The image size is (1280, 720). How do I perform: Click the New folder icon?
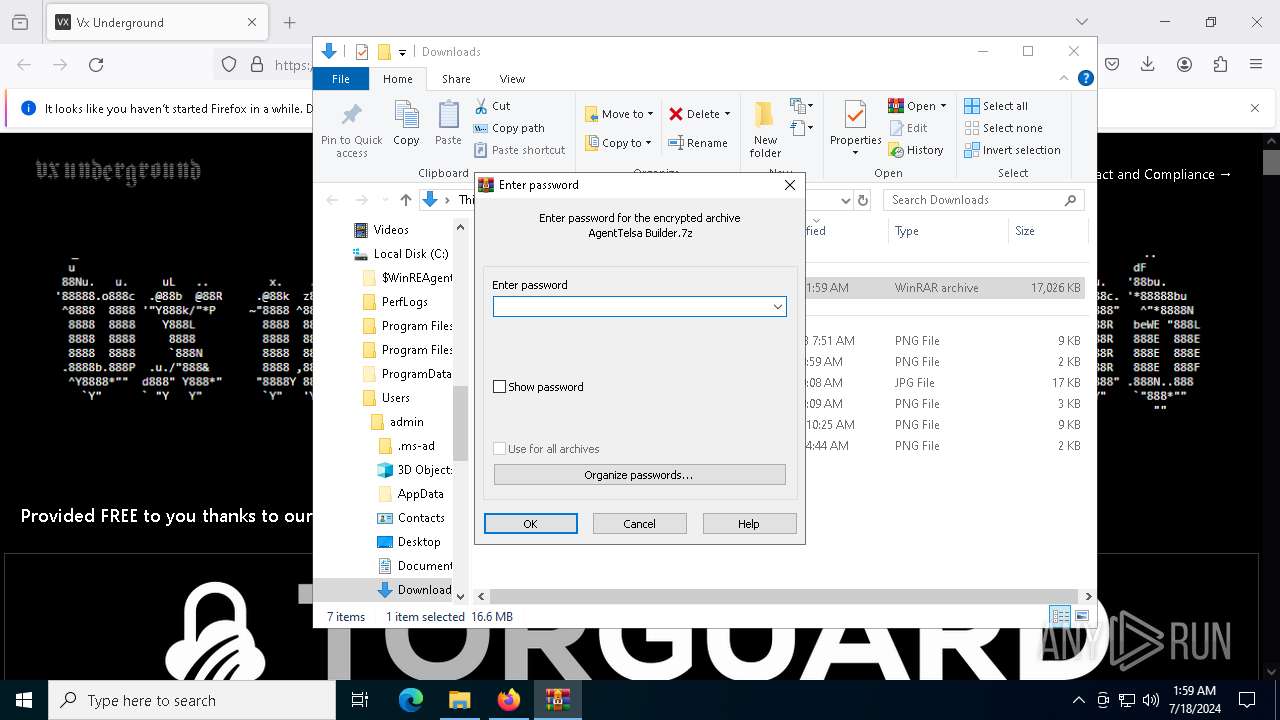[x=765, y=129]
